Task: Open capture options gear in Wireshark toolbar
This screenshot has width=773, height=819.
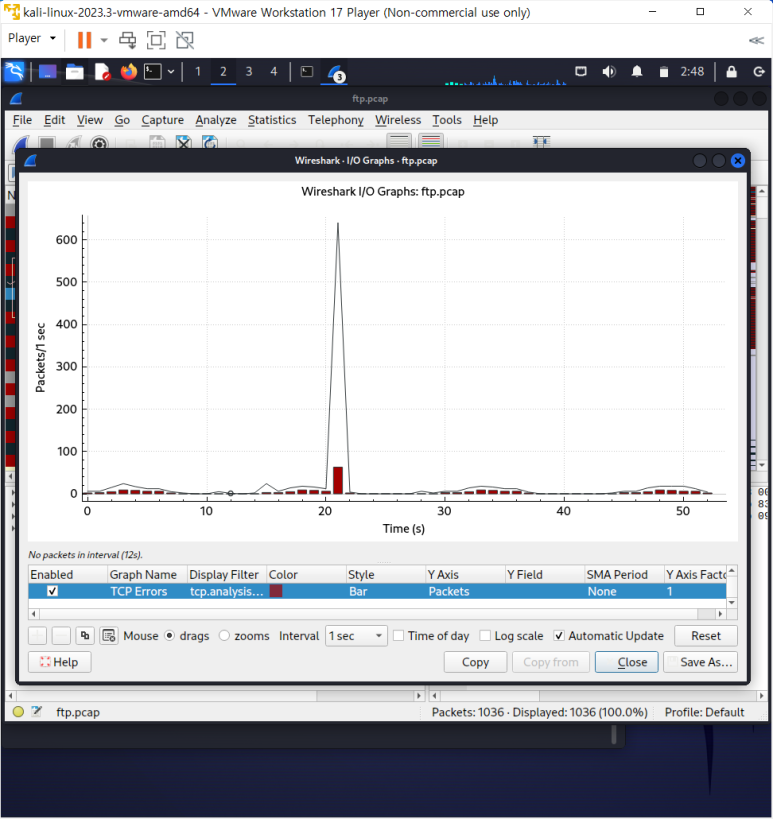Action: 99,143
